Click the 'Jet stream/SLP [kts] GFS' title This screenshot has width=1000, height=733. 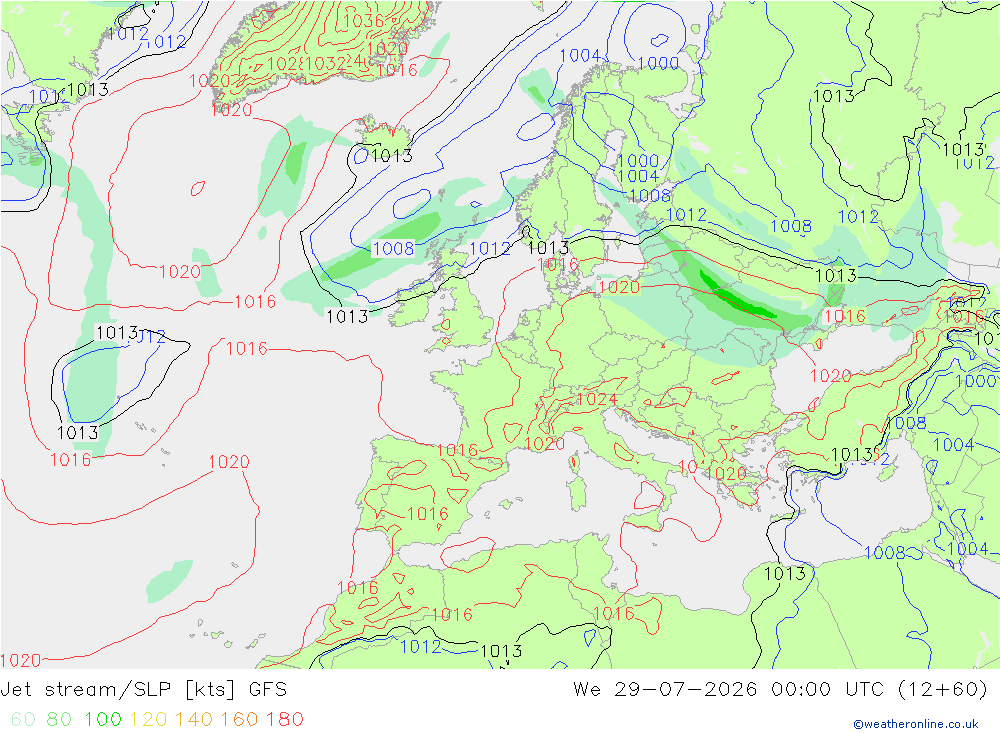[143, 690]
